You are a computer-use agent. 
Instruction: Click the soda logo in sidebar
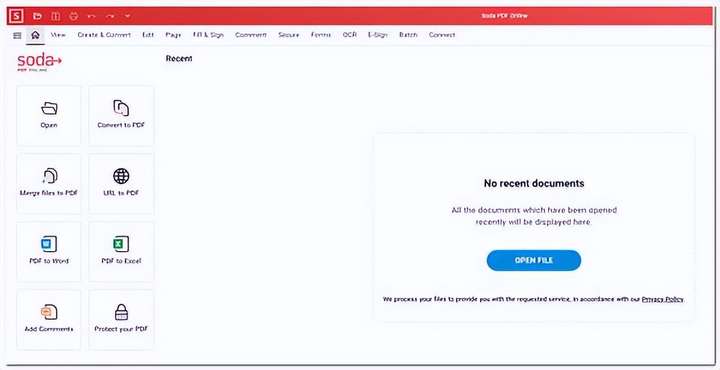pos(39,62)
